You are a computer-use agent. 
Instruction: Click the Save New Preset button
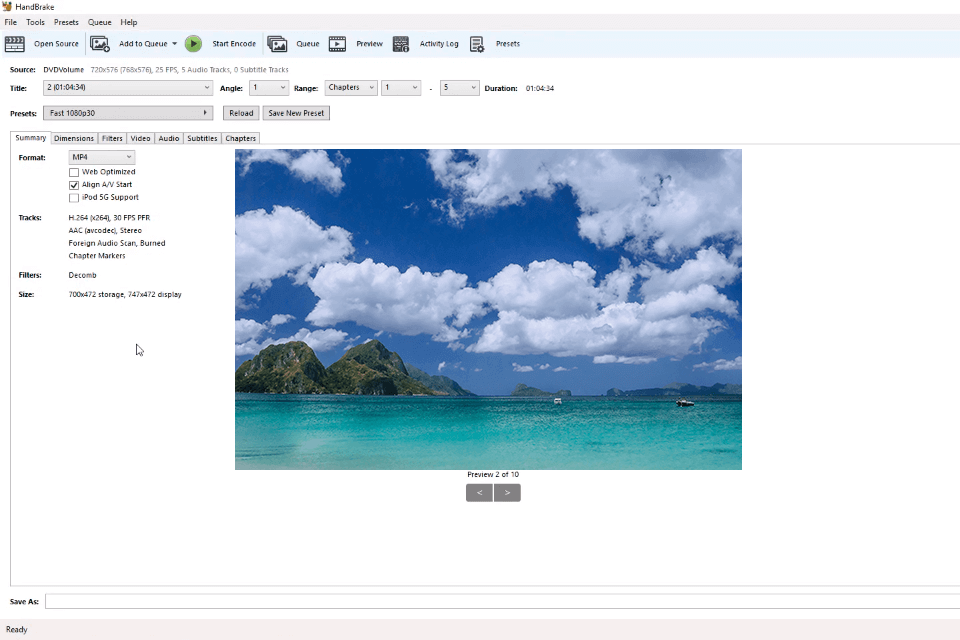[295, 112]
